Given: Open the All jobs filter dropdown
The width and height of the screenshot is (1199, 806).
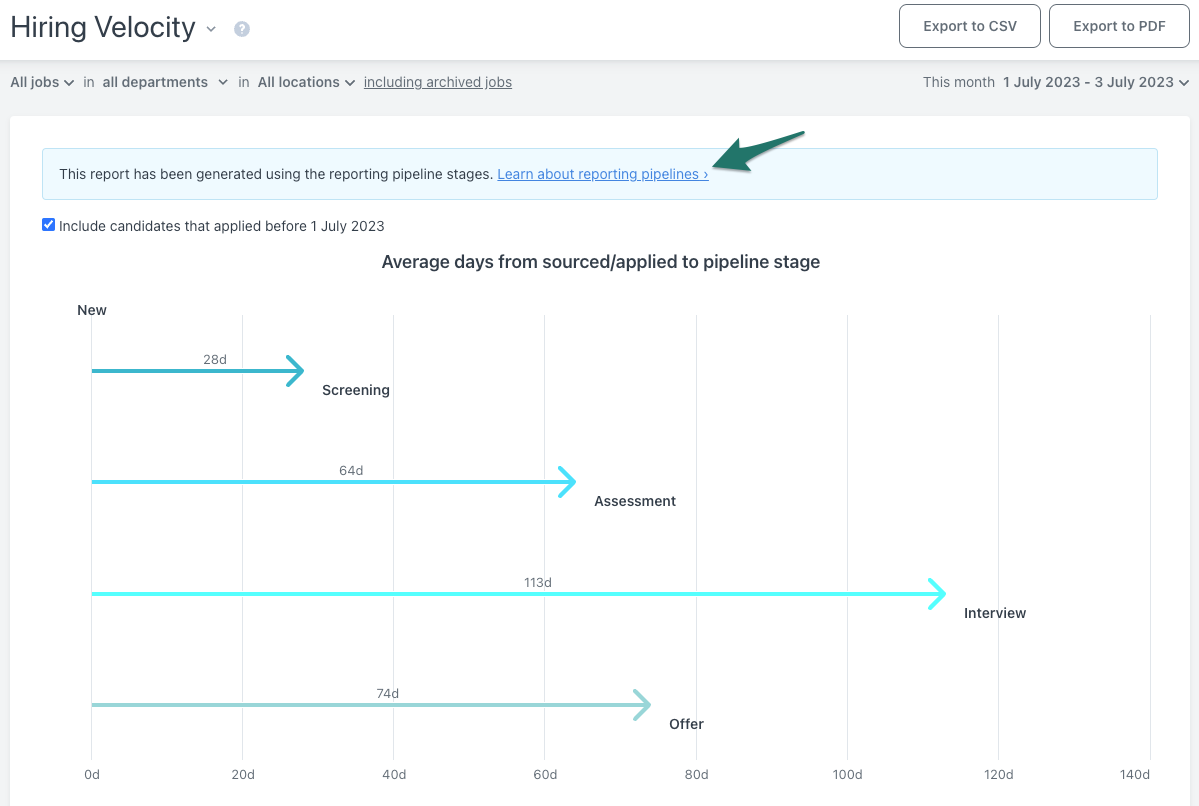Looking at the screenshot, I should 42,82.
